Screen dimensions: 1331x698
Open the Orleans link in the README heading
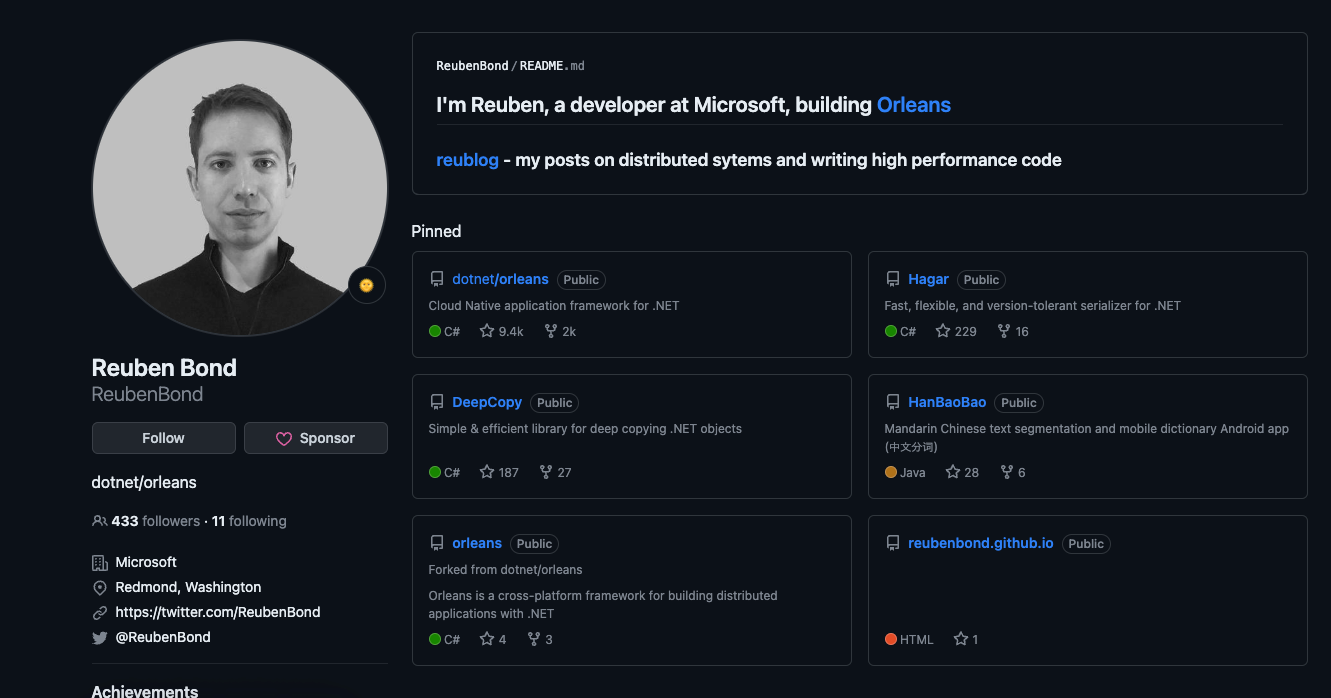click(x=913, y=104)
